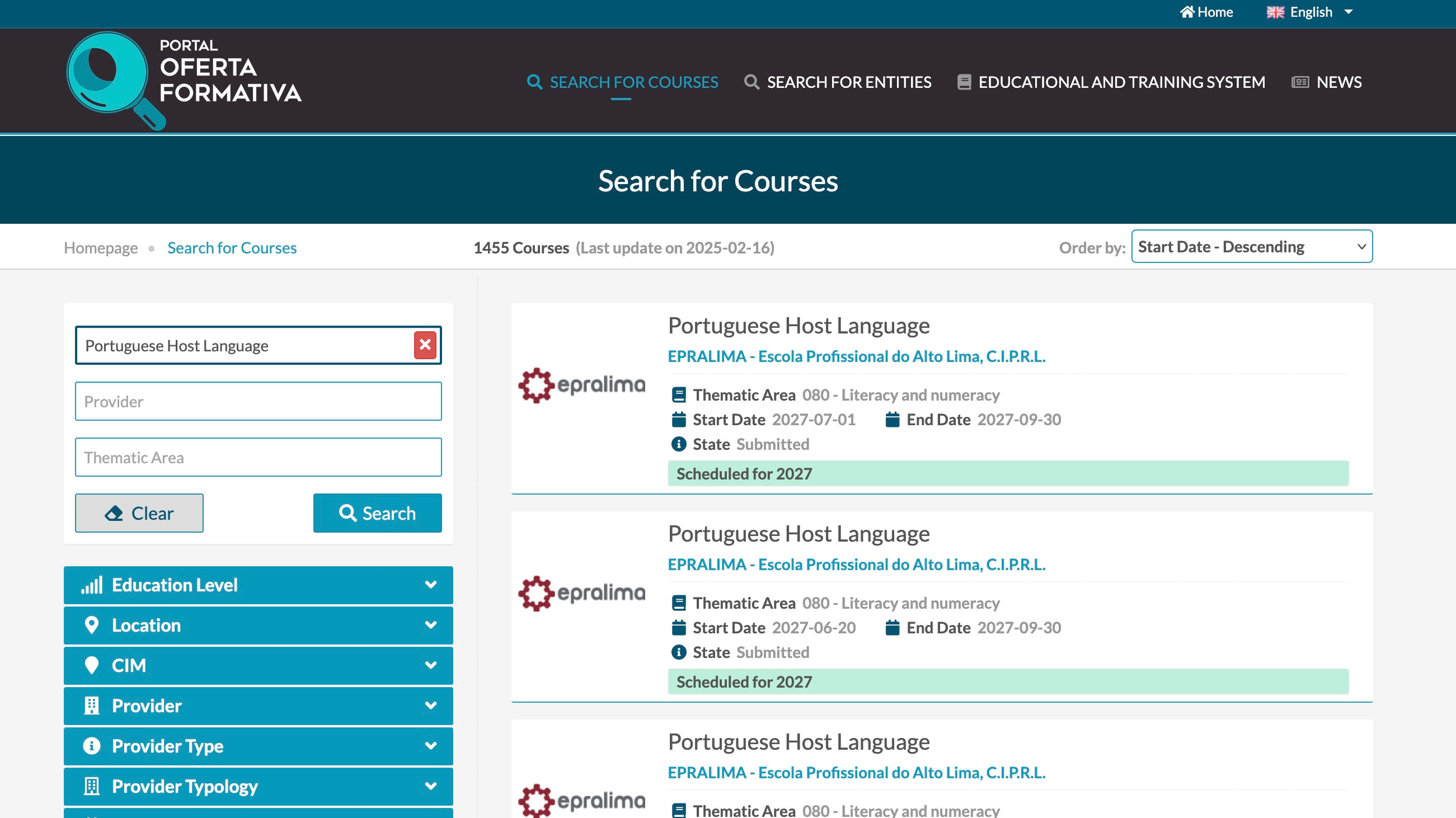Open Search for Courses menu
Viewport: 1456px width, 818px height.
622,82
